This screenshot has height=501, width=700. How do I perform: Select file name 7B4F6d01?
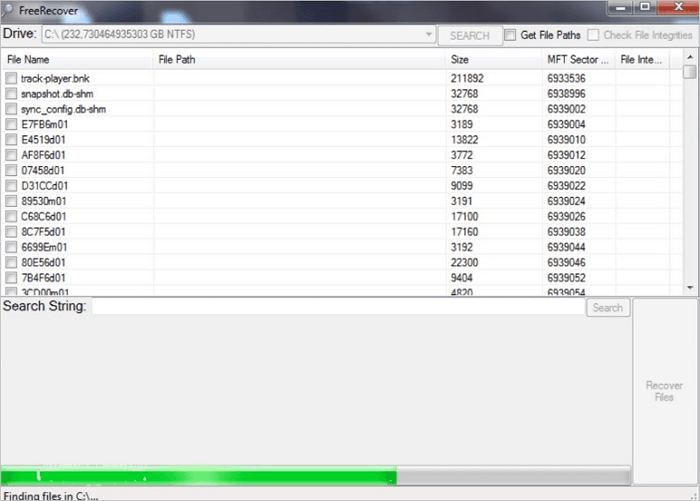pyautogui.click(x=43, y=278)
